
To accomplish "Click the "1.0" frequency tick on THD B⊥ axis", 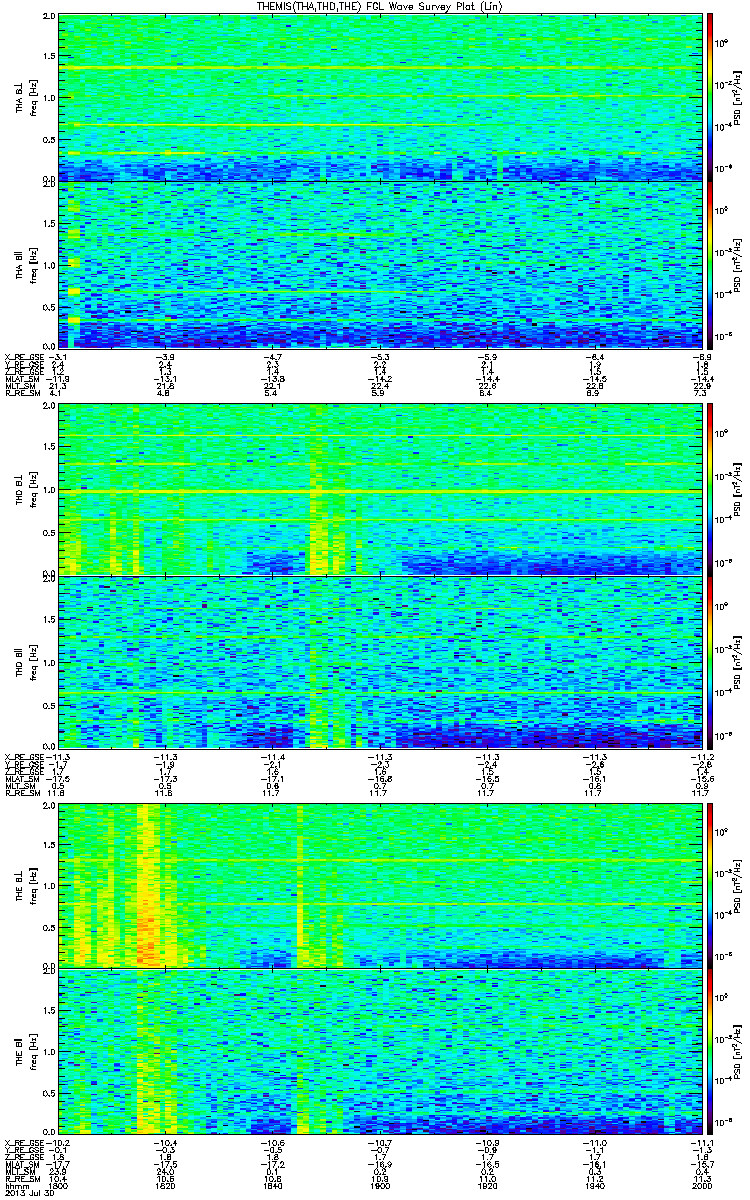I will pyautogui.click(x=50, y=491).
